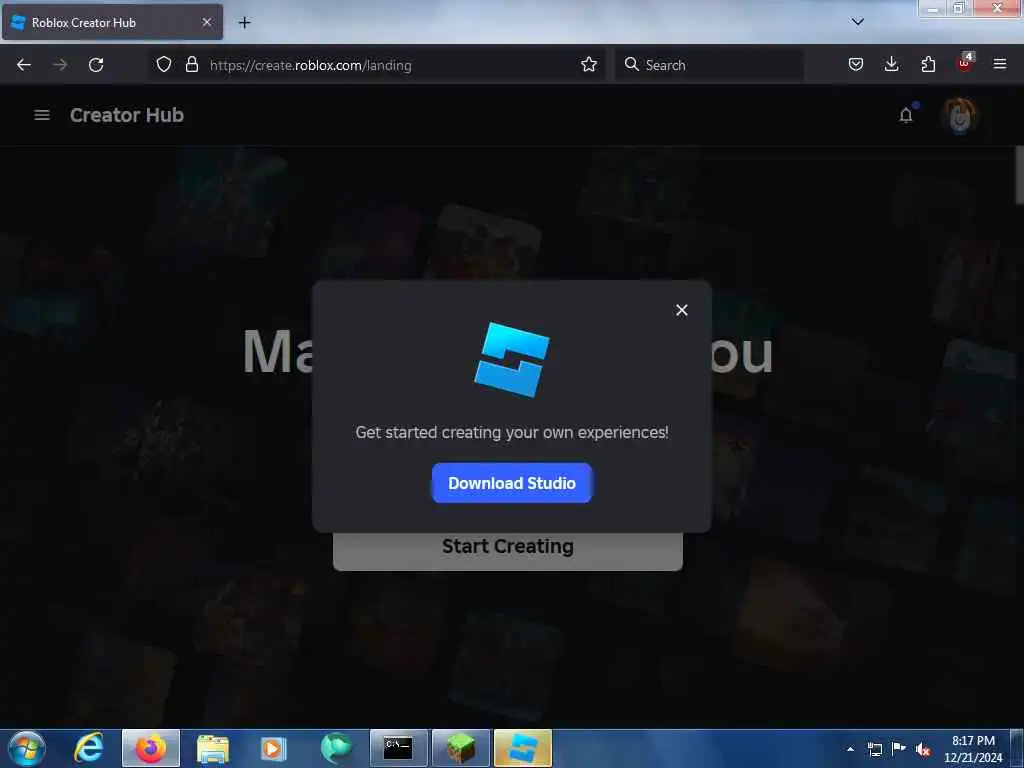Switch to the Minecraft taskbar app
Image resolution: width=1024 pixels, height=768 pixels.
coord(460,748)
